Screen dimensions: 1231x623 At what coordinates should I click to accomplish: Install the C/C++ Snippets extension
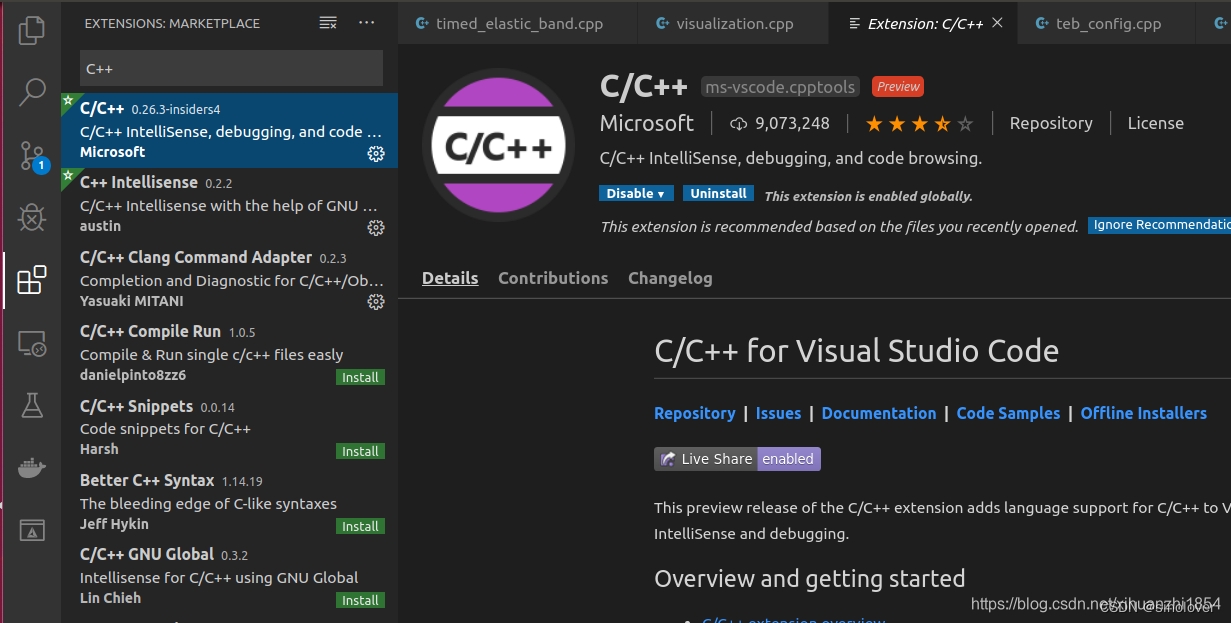click(x=360, y=451)
